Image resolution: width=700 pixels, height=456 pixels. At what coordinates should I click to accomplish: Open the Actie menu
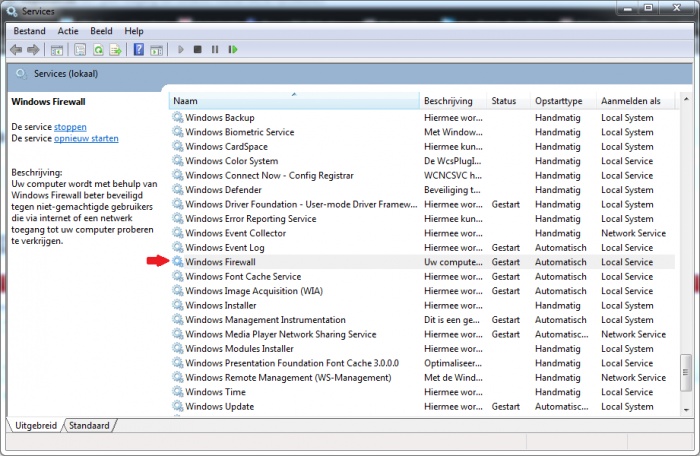click(68, 31)
